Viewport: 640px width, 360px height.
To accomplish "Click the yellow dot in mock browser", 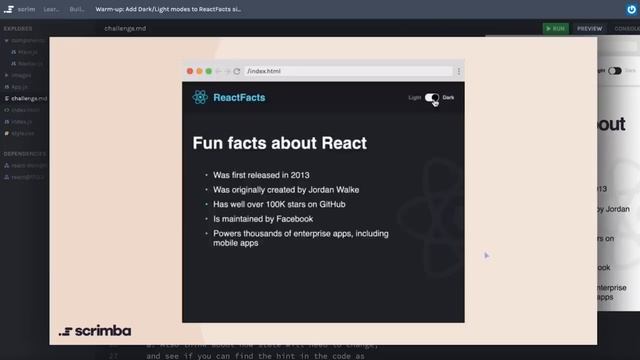I will coord(199,71).
